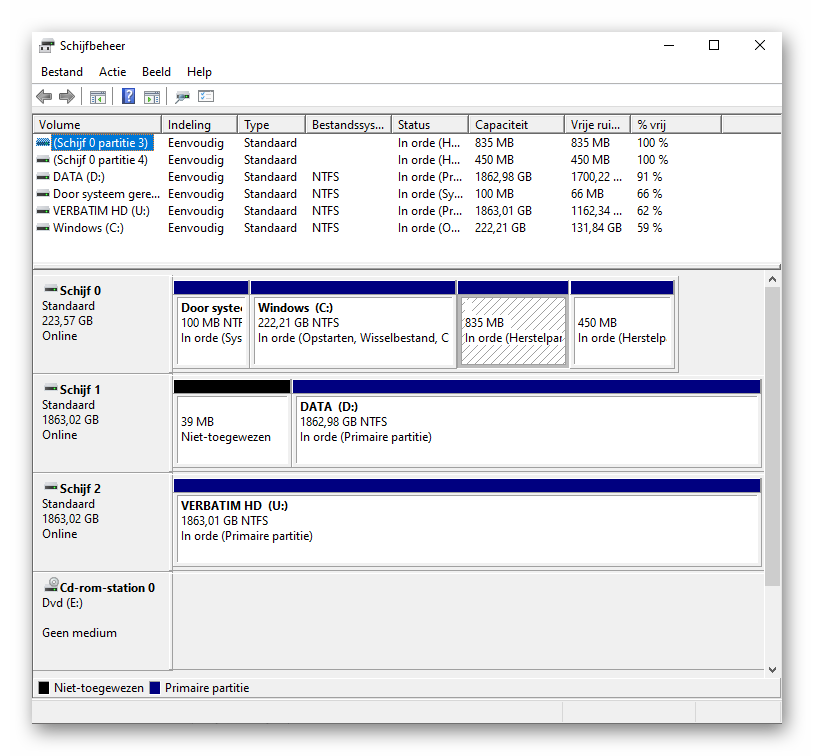Open the Beeld menu
This screenshot has width=814, height=756.
pos(156,72)
